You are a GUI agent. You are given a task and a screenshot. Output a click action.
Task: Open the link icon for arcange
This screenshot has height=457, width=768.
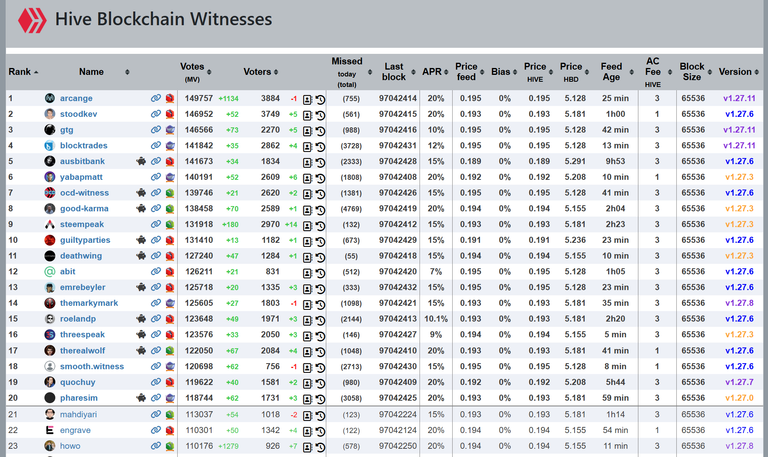[x=156, y=98]
